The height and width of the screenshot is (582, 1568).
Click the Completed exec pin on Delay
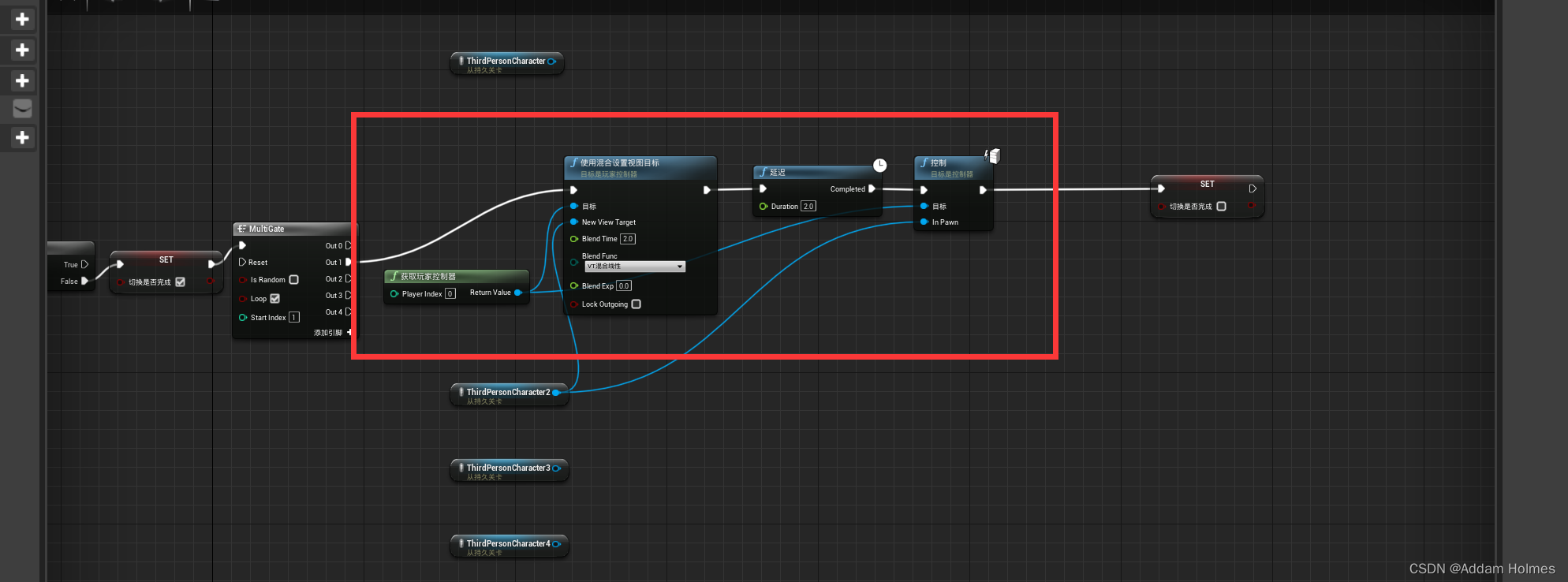872,188
